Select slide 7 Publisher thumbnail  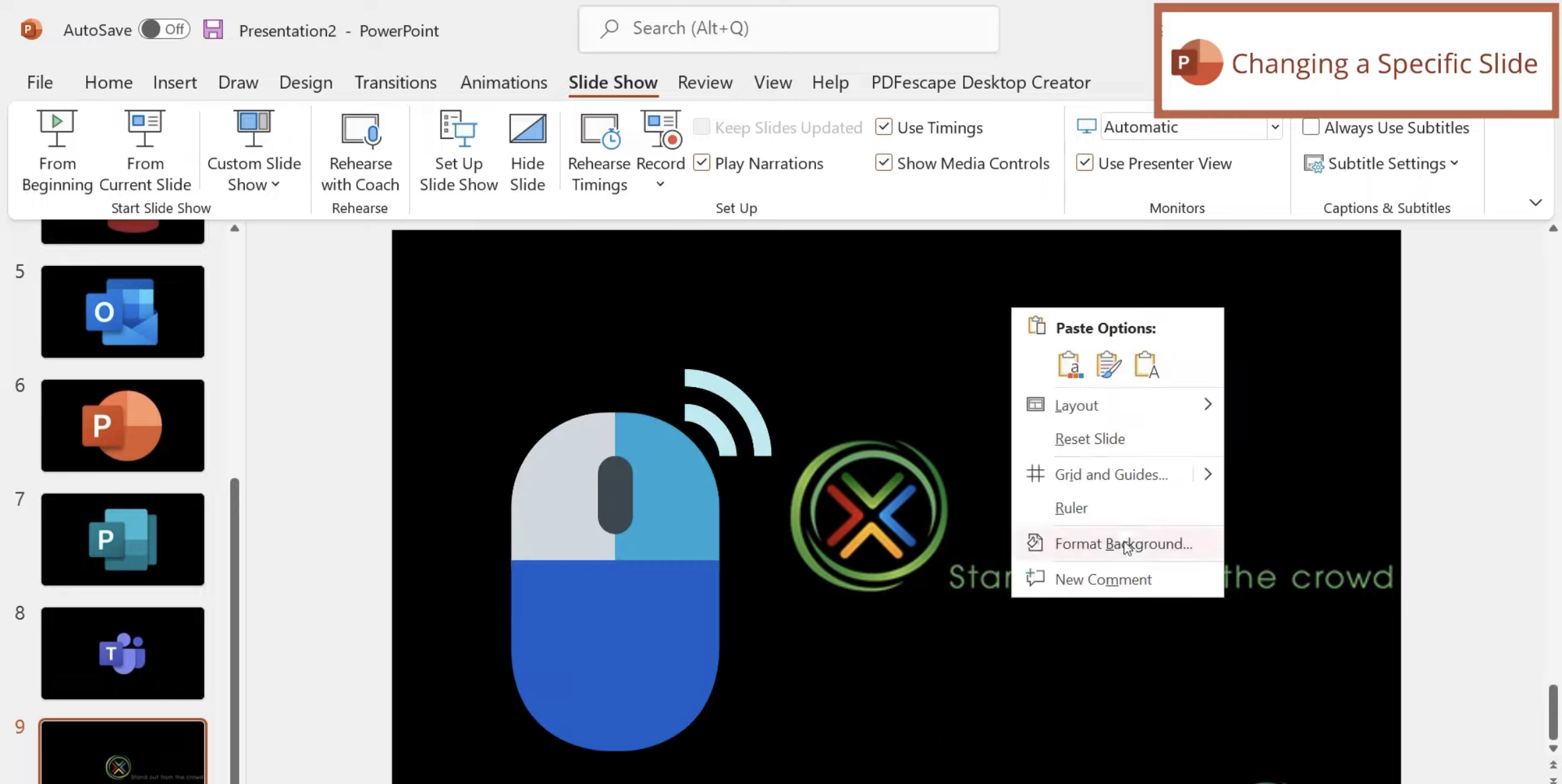pos(122,539)
